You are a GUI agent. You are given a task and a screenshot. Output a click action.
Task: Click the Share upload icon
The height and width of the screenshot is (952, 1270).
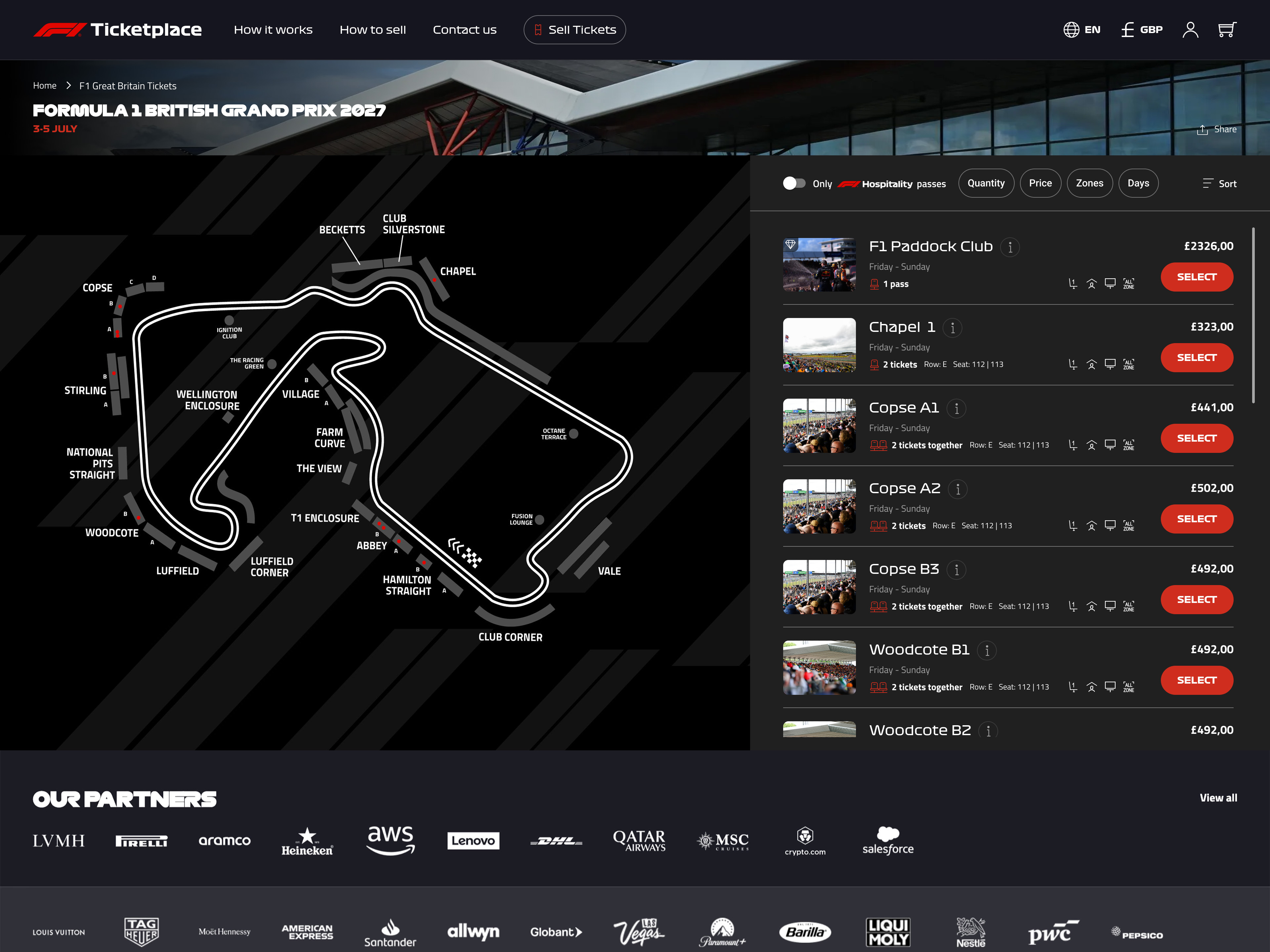(1202, 130)
